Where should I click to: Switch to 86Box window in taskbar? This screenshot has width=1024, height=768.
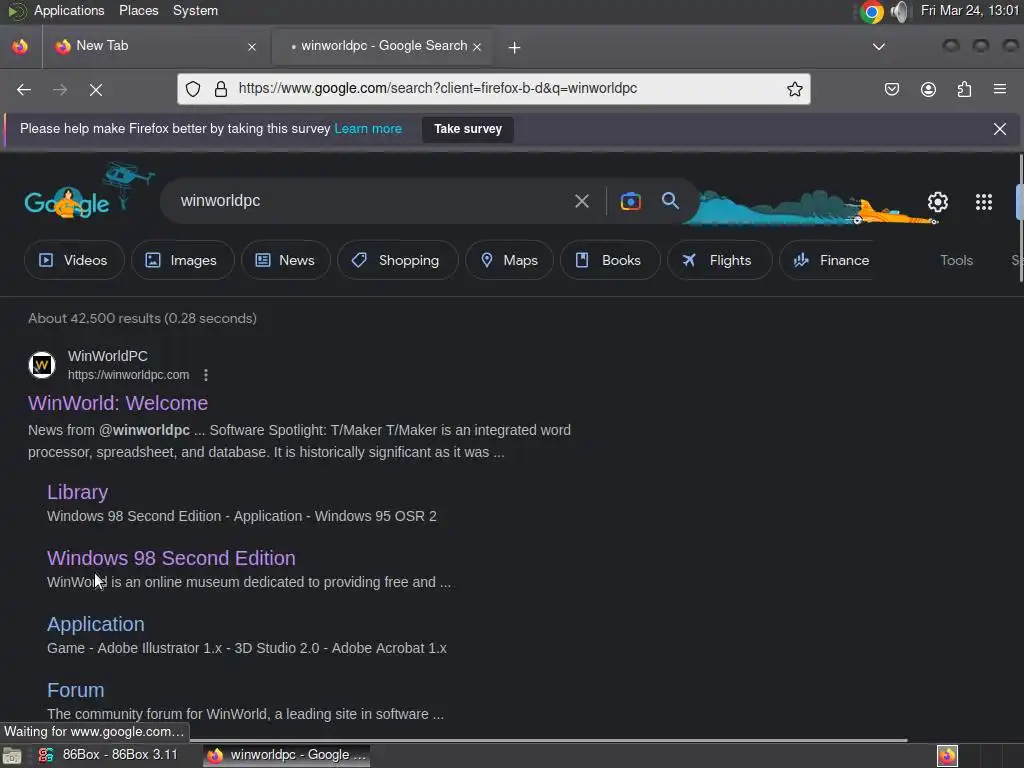point(108,755)
